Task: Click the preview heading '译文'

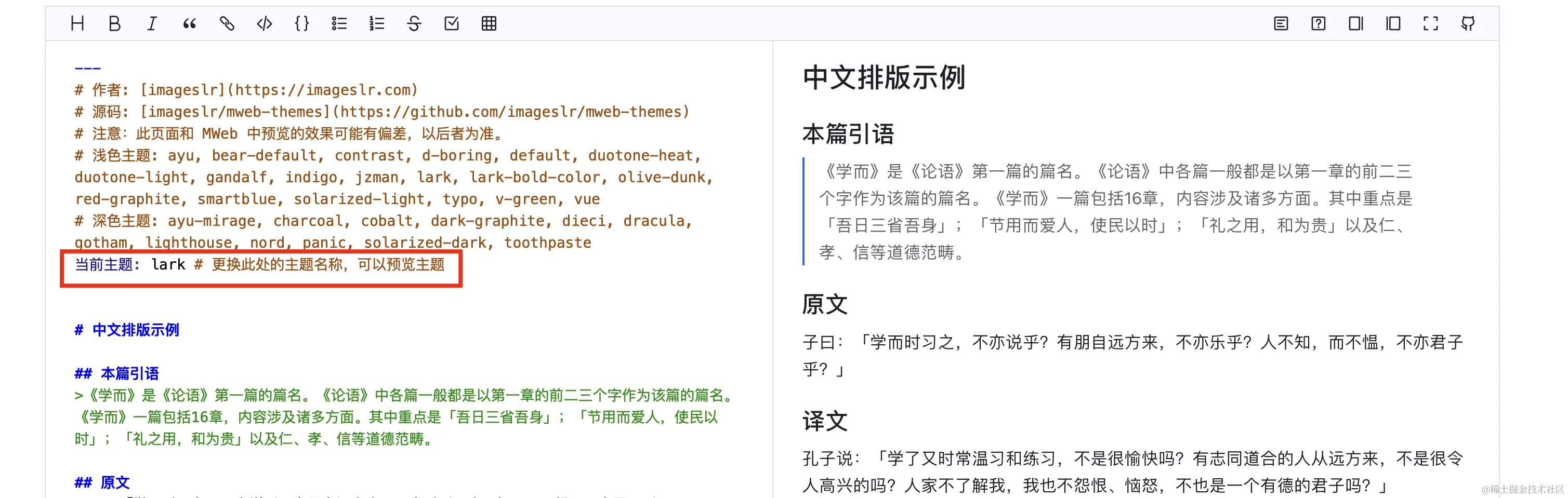Action: point(825,421)
